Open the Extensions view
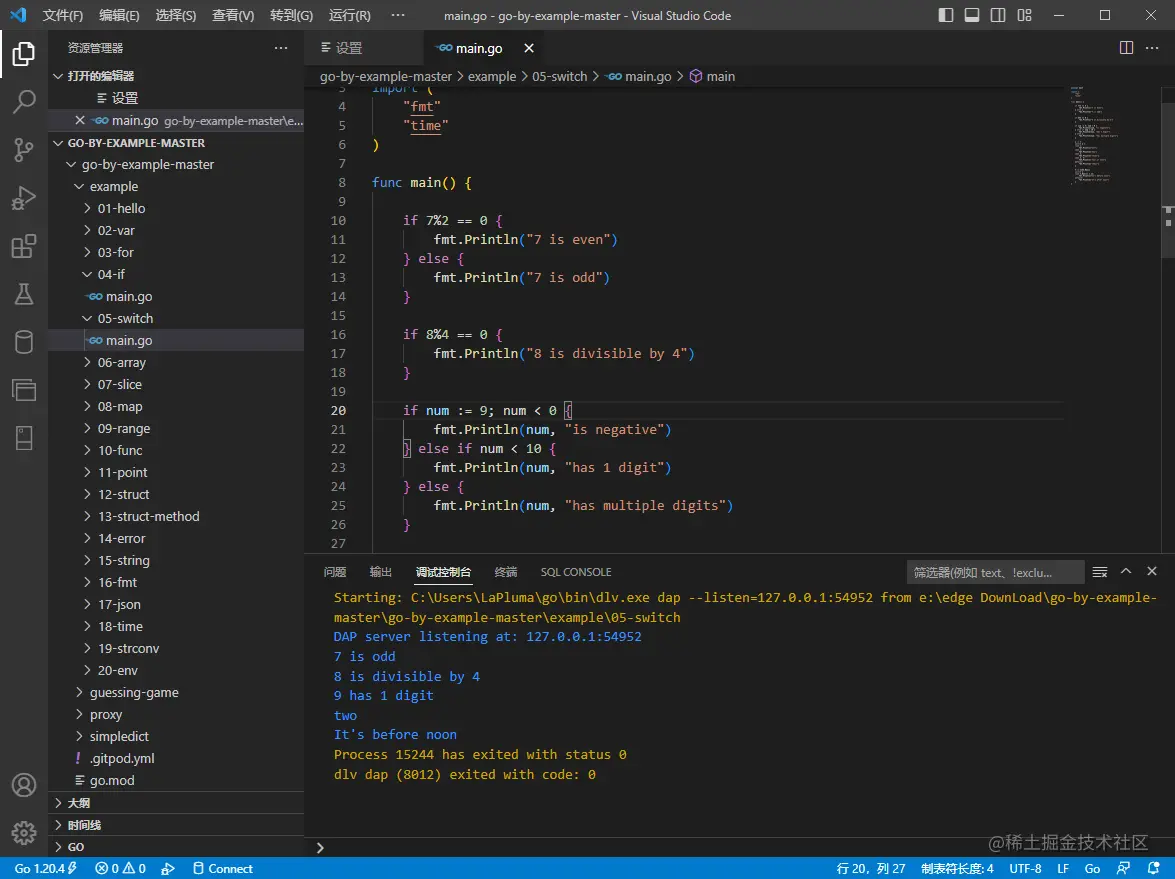This screenshot has height=879, width=1175. pyautogui.click(x=24, y=246)
